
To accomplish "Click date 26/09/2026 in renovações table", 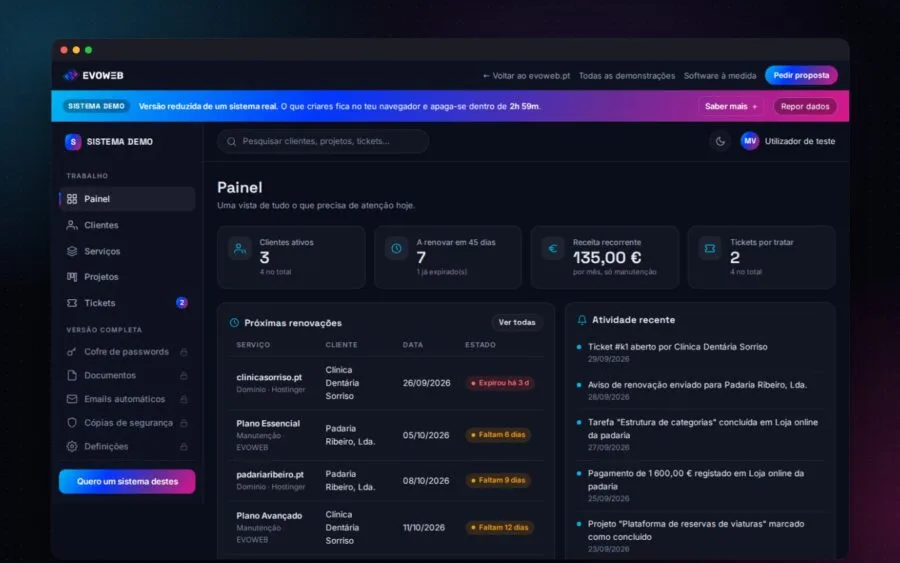I will click(x=426, y=383).
